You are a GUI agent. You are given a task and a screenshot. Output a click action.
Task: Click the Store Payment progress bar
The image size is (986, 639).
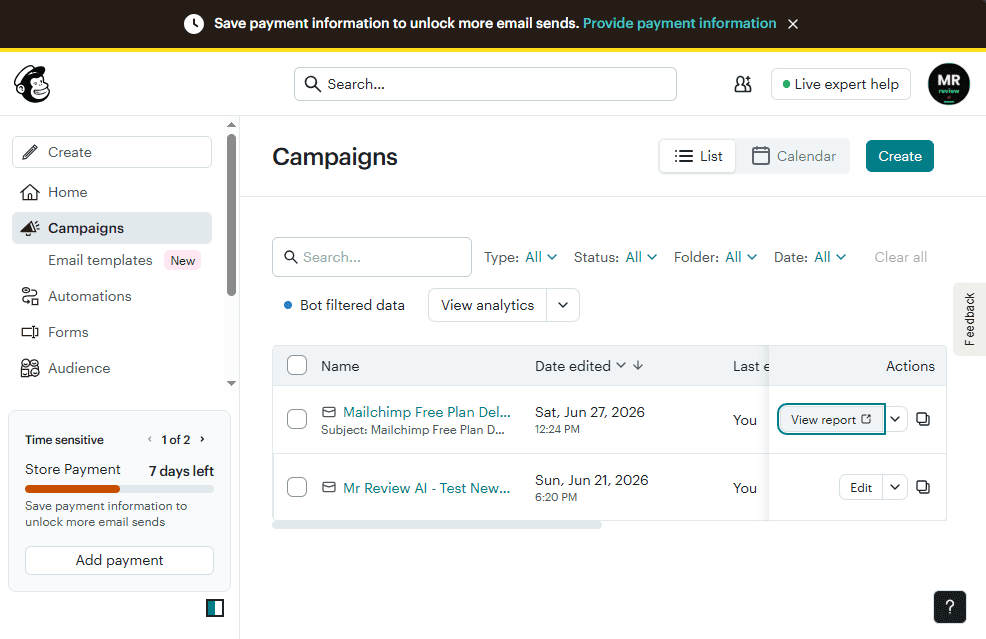click(x=119, y=489)
